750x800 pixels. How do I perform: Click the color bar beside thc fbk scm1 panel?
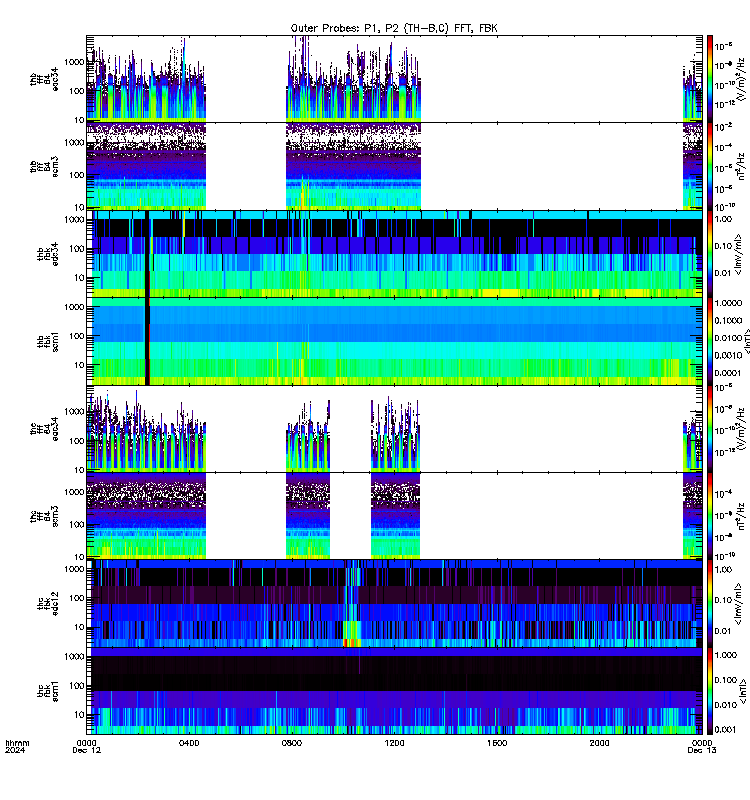pos(710,691)
